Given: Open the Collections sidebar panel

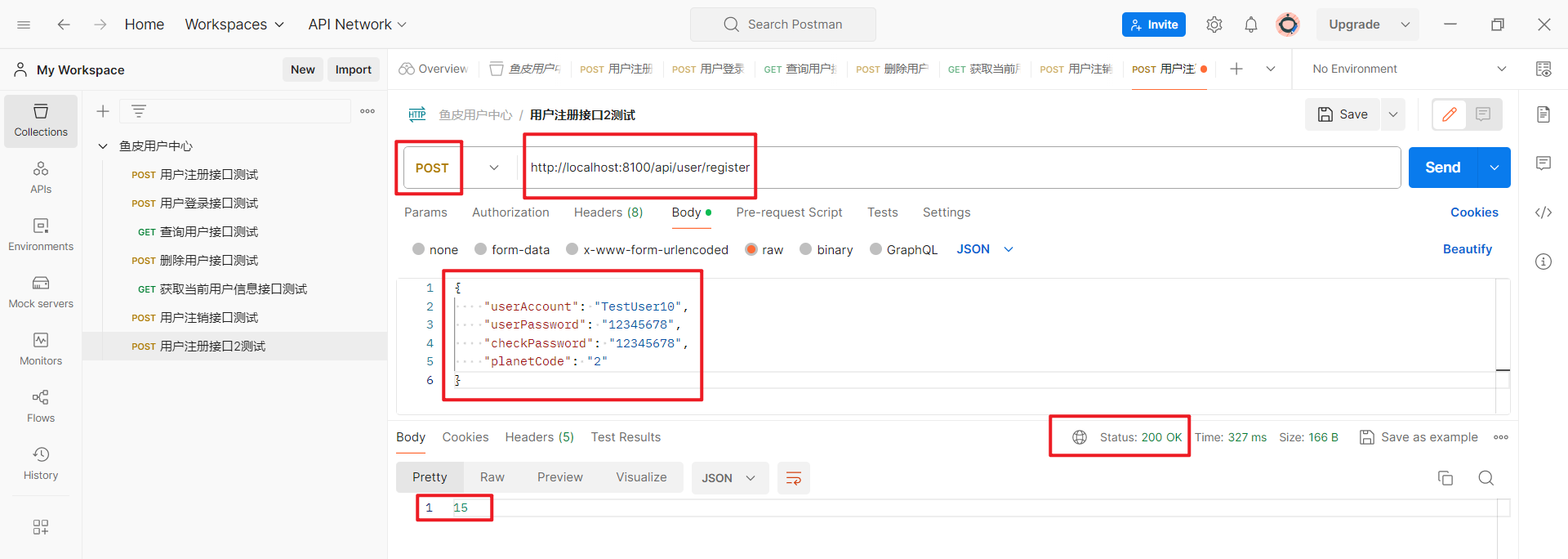Looking at the screenshot, I should 41,120.
